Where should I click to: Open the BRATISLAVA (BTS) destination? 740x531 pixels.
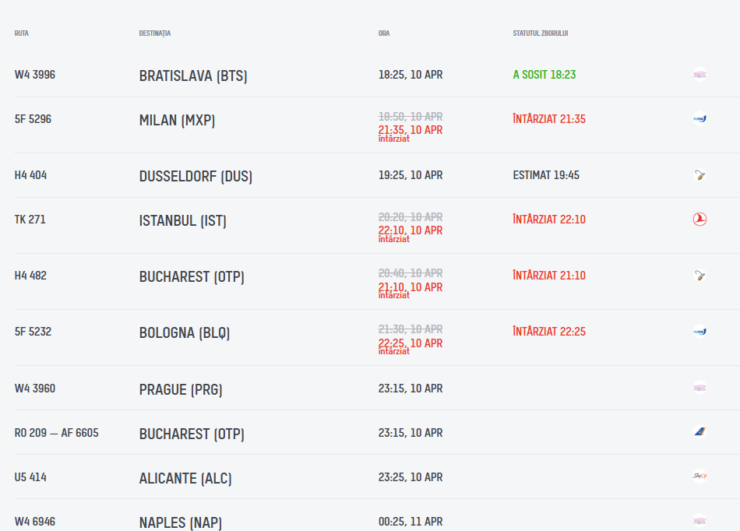pos(193,76)
